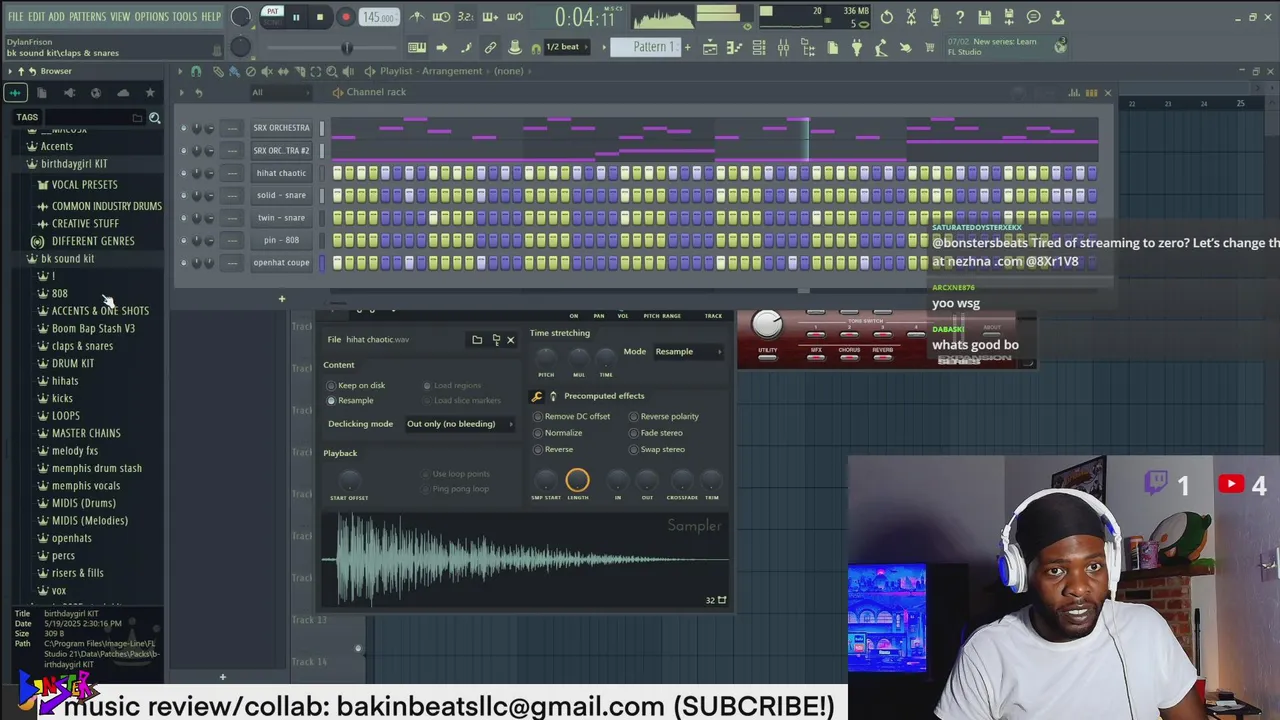
Task: Click the wrench icon beside Precomputed effects
Action: [x=537, y=396]
